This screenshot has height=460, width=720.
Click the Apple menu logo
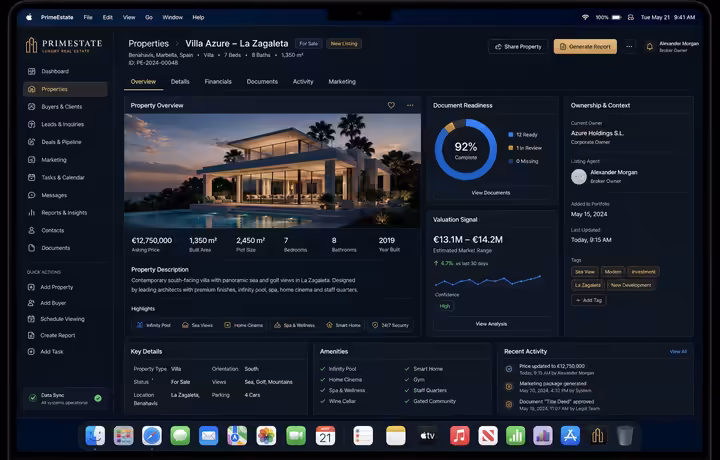(x=29, y=17)
